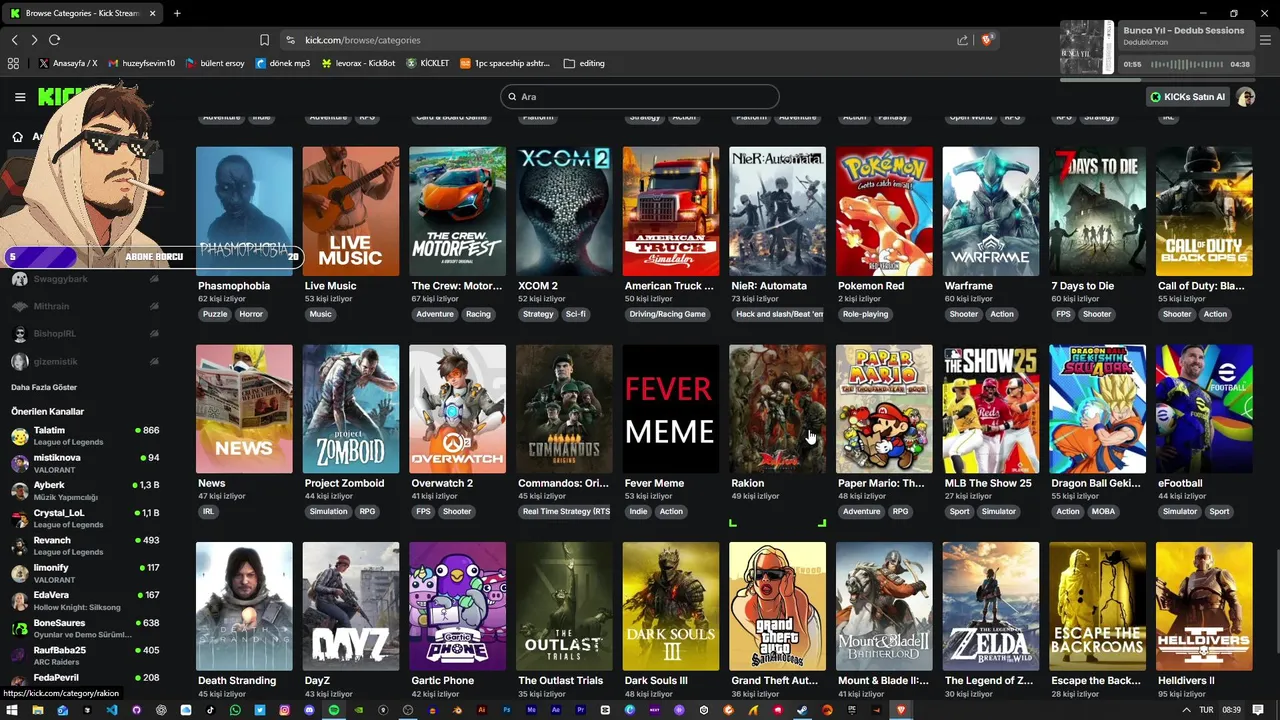1280x720 pixels.
Task: Expand the editing bookmarks folder
Action: coord(584,63)
